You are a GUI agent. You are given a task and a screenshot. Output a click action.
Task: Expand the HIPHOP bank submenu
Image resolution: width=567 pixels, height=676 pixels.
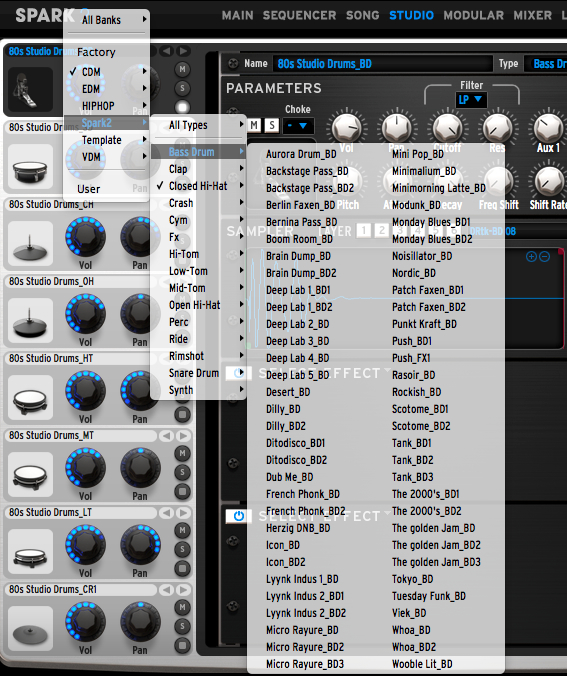tap(107, 106)
